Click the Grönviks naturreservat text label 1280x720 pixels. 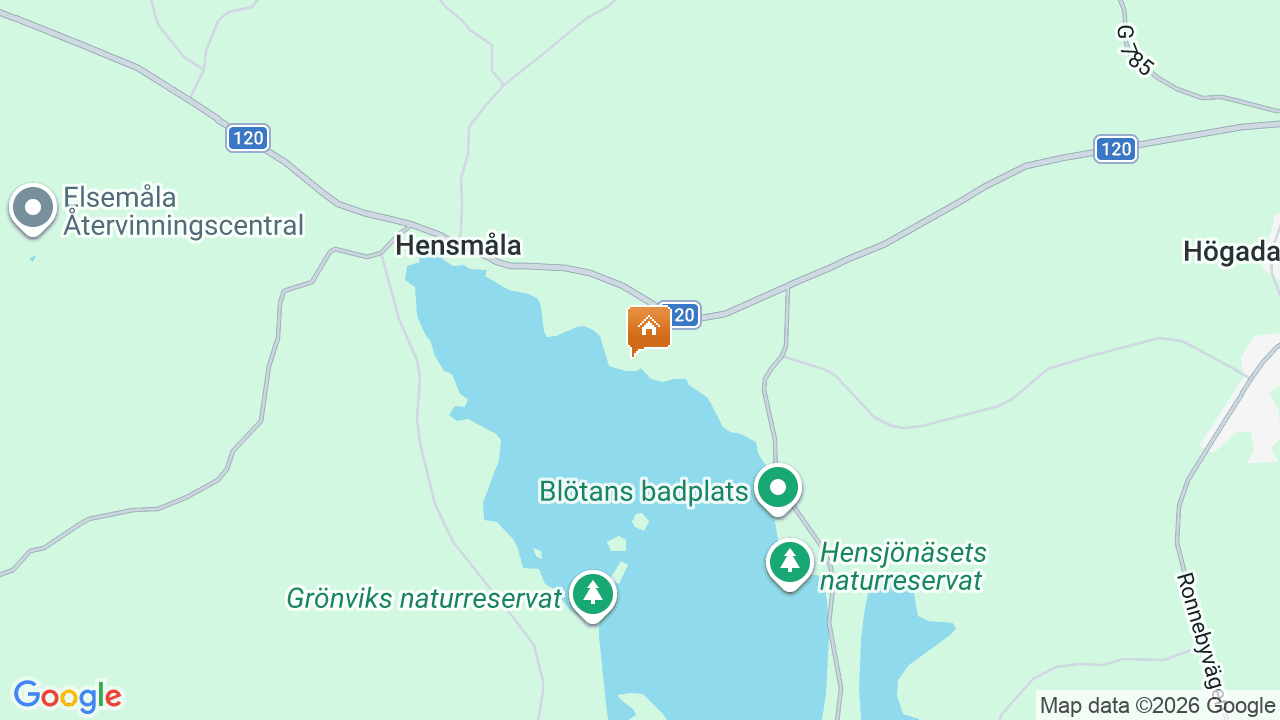tap(424, 599)
